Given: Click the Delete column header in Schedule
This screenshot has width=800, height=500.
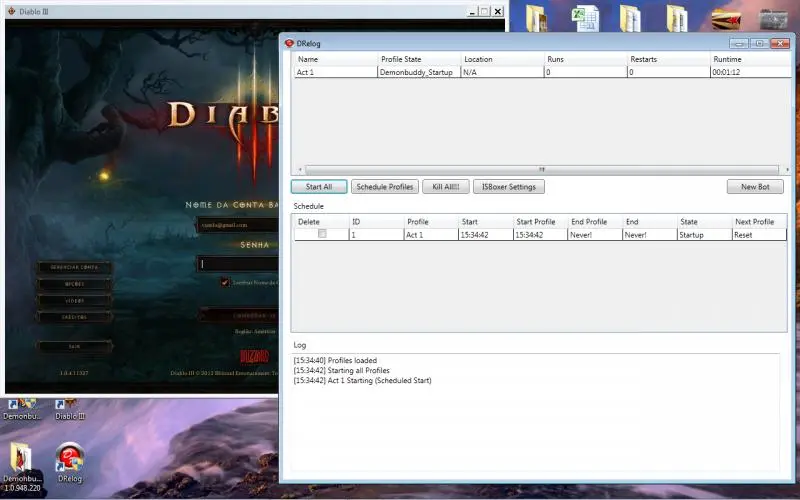Looking at the screenshot, I should [x=321, y=222].
